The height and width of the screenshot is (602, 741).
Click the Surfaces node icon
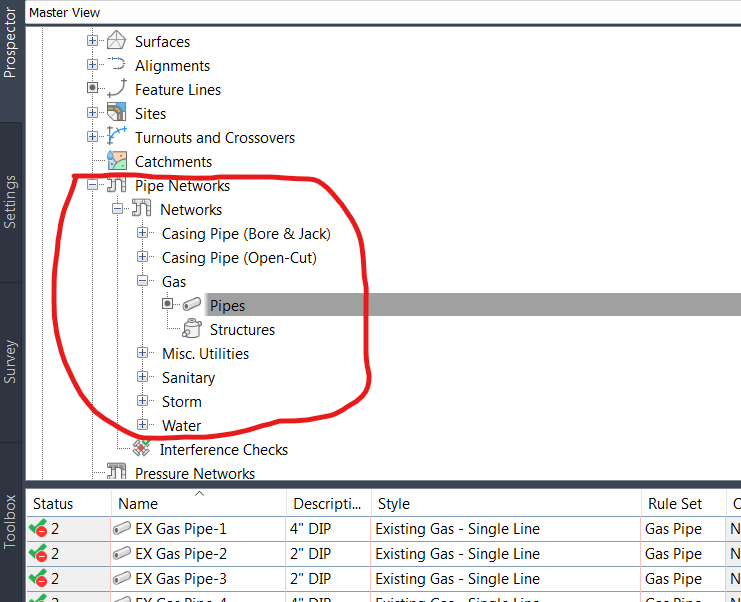tap(116, 41)
